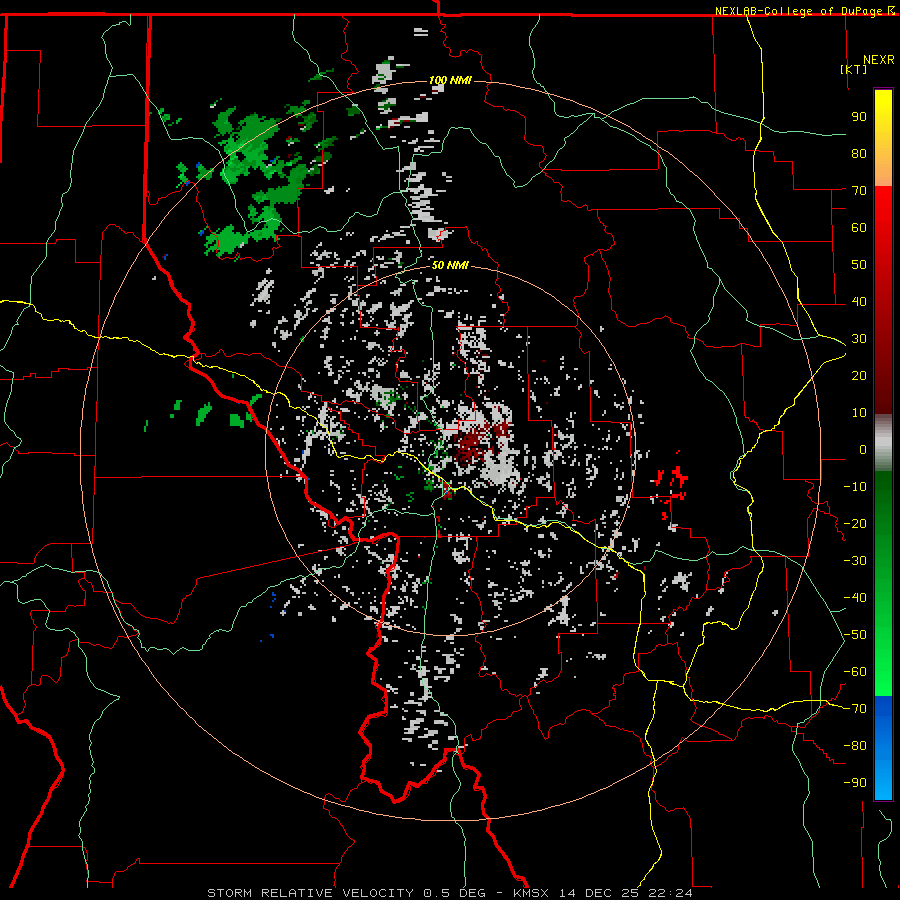
Task: Click the -40 value on the velocity scale
Action: click(x=855, y=598)
